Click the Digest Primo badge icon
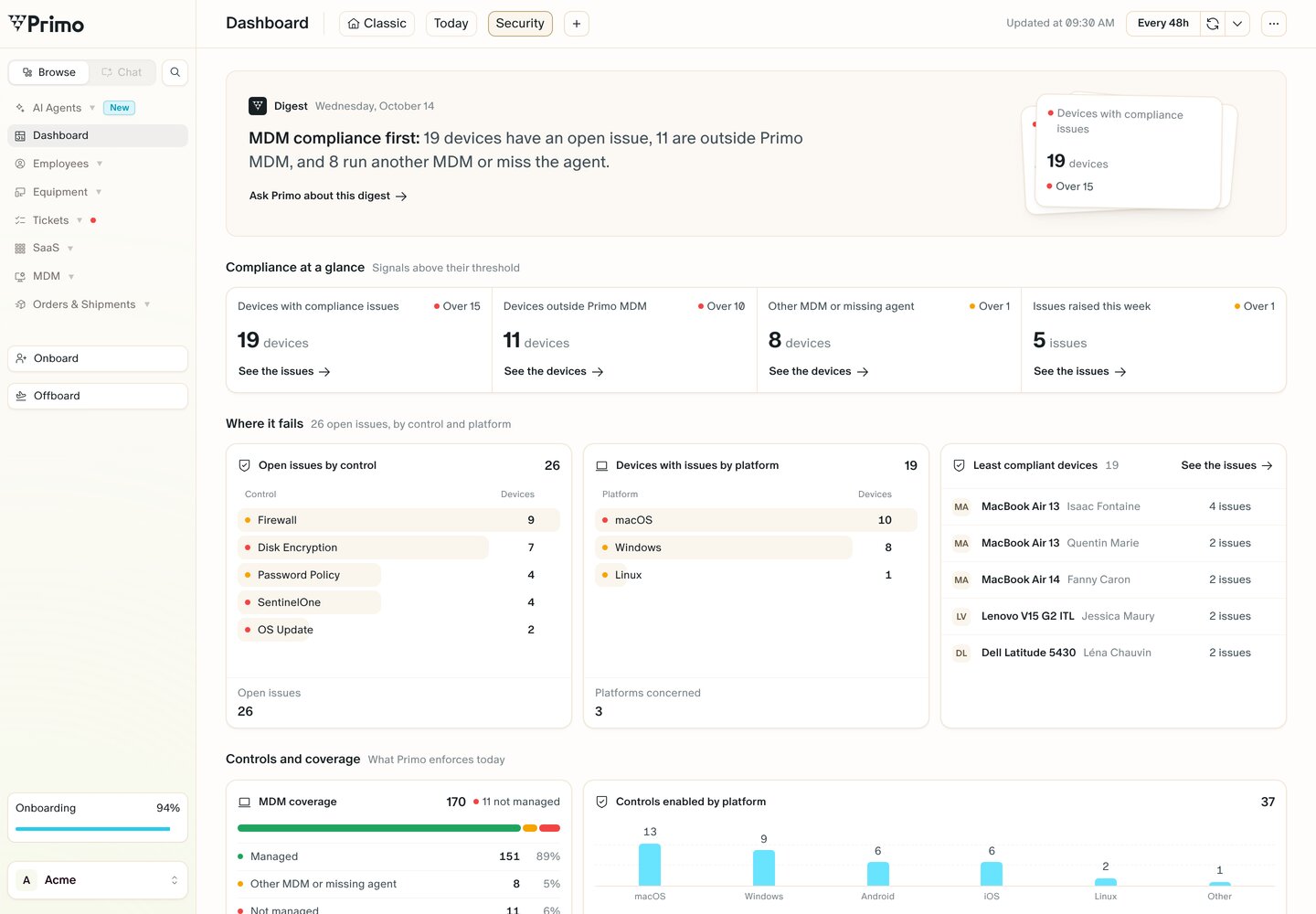The width and height of the screenshot is (1316, 914). [x=258, y=106]
